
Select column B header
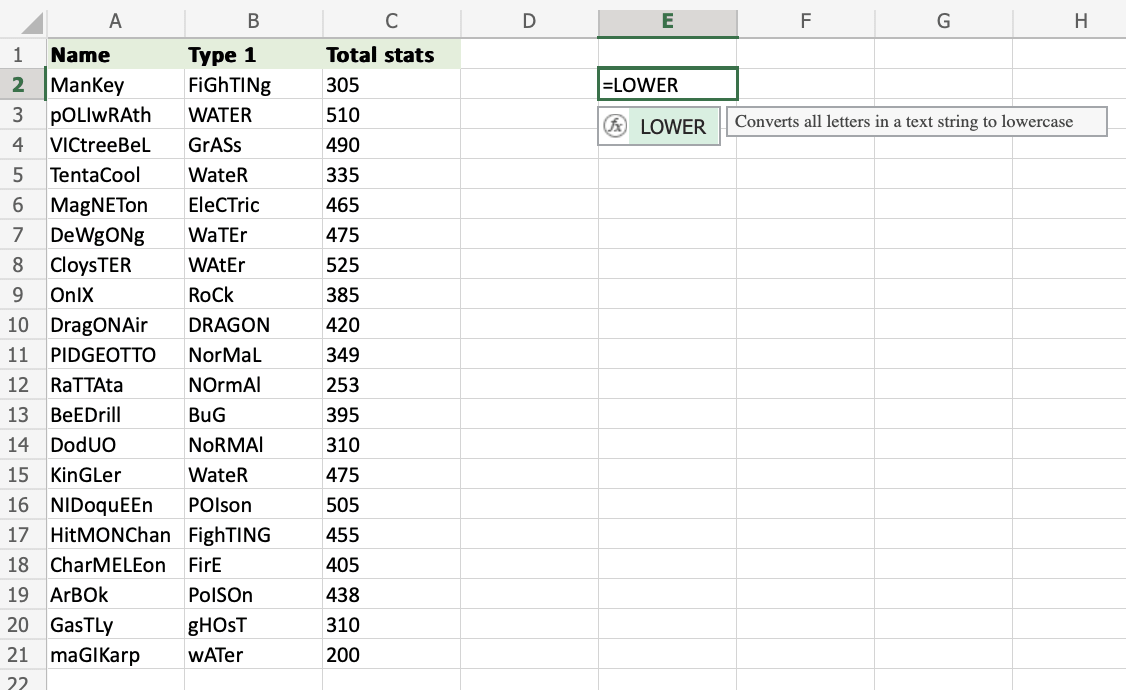click(x=253, y=21)
